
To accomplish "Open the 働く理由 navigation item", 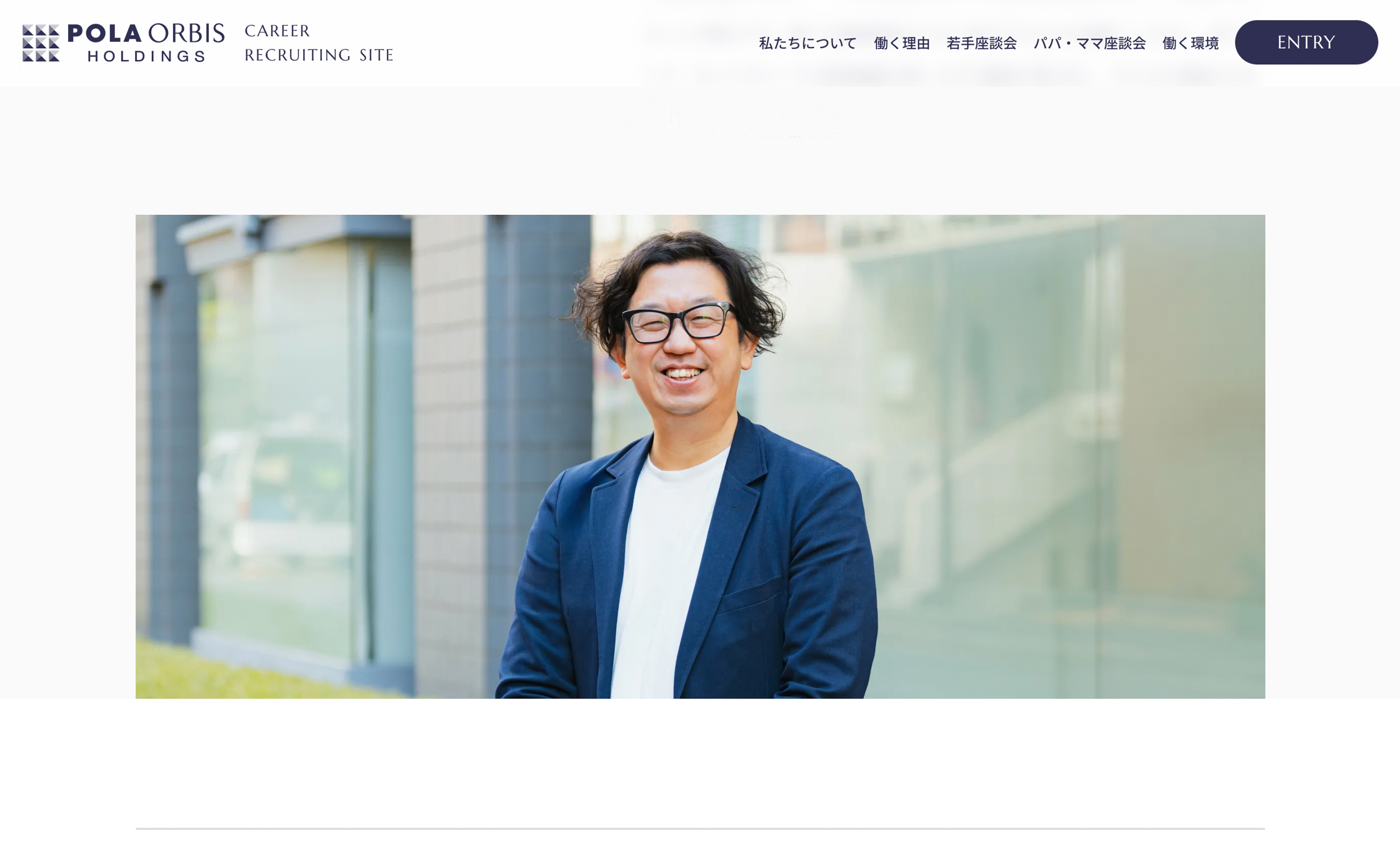I will click(902, 43).
